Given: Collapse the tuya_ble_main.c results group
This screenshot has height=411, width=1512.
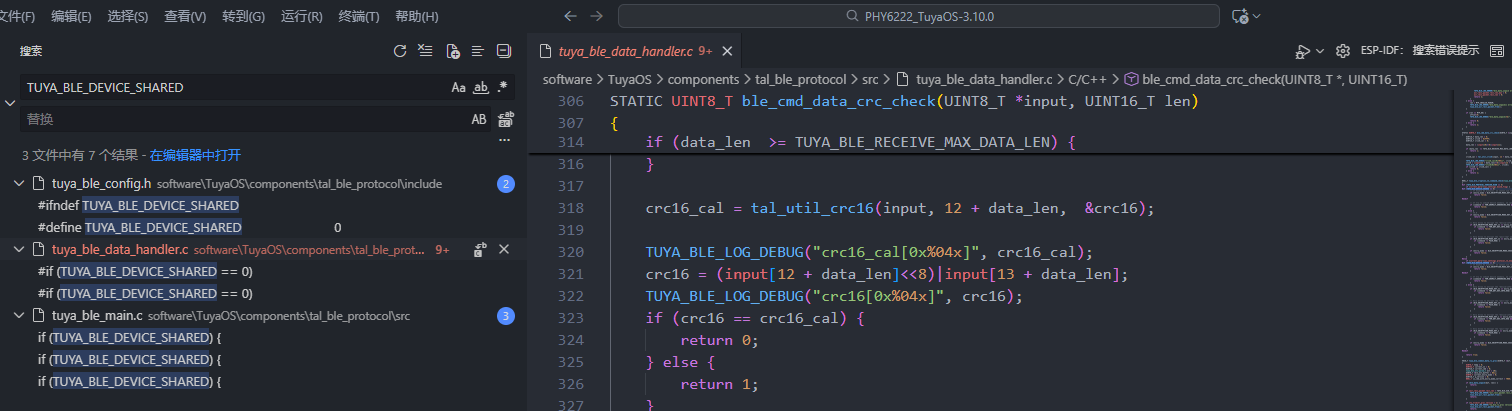Looking at the screenshot, I should point(20,316).
